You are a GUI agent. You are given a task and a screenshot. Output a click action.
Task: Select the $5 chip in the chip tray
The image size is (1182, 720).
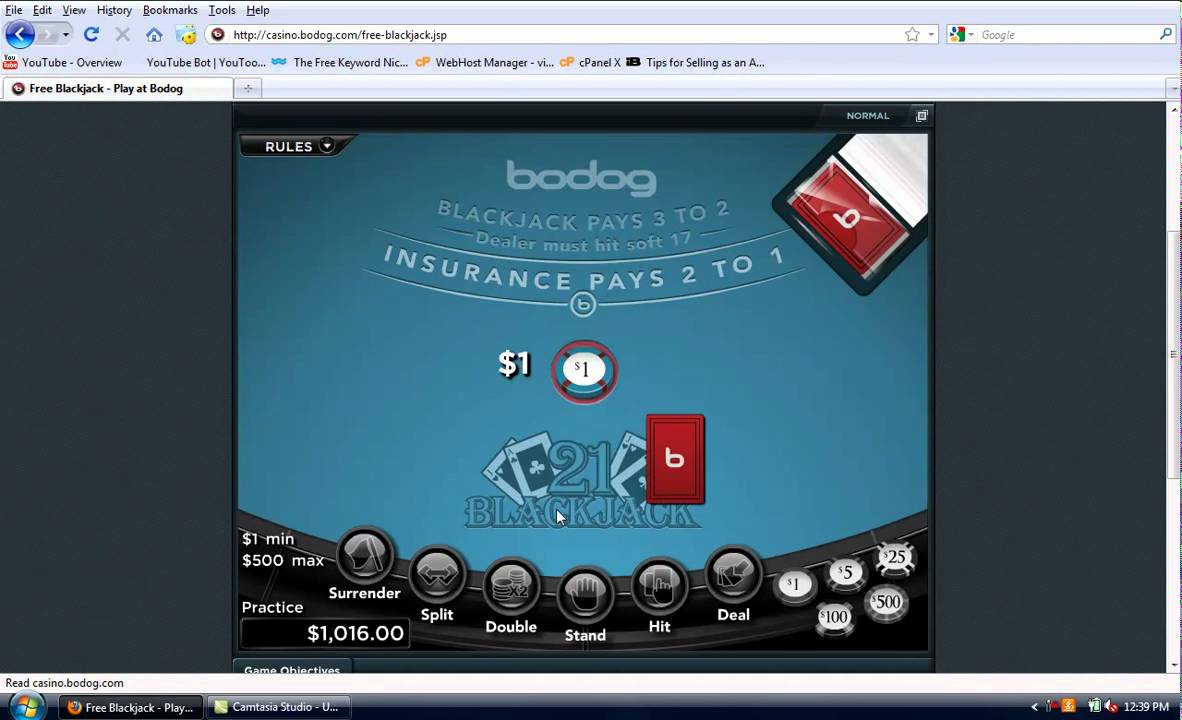tap(846, 574)
